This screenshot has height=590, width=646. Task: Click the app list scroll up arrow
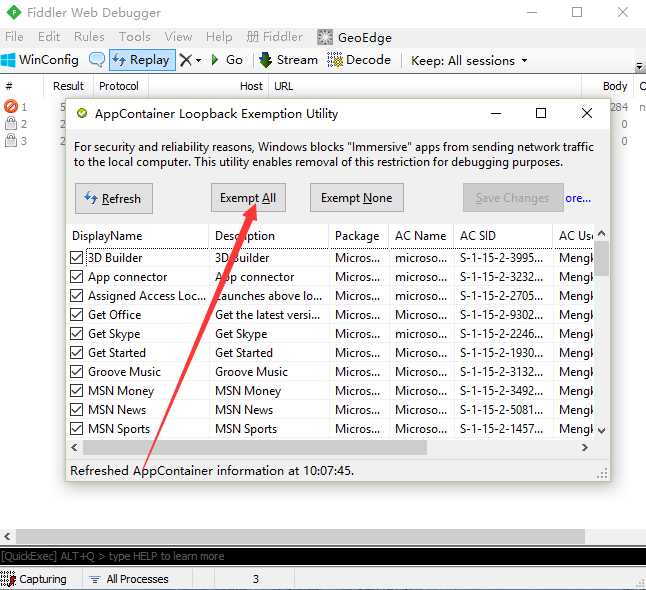pos(601,234)
